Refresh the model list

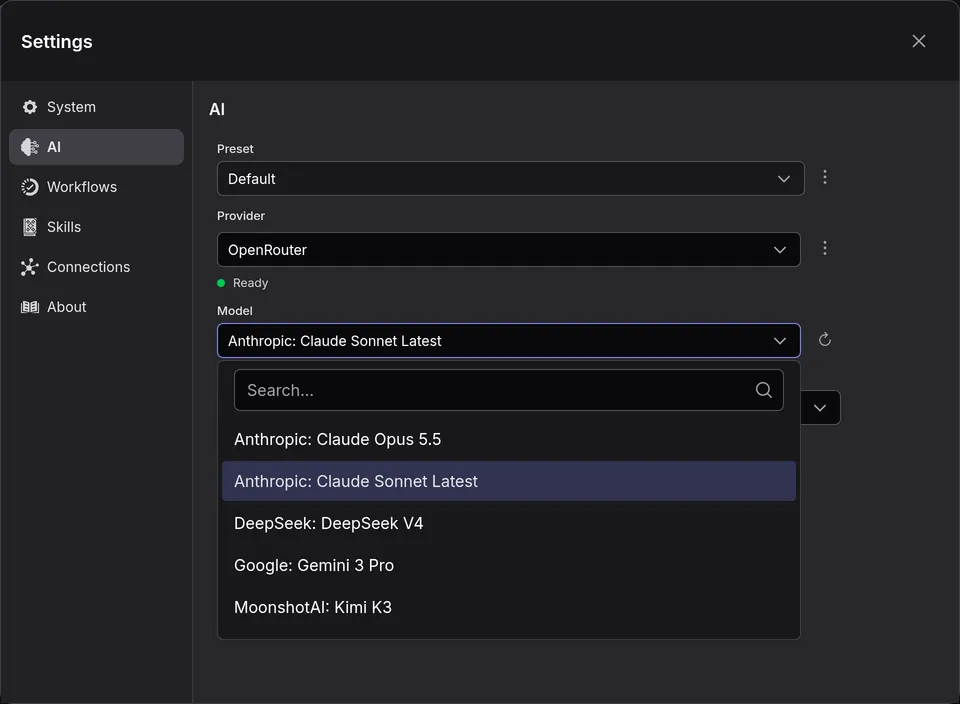[x=825, y=340]
